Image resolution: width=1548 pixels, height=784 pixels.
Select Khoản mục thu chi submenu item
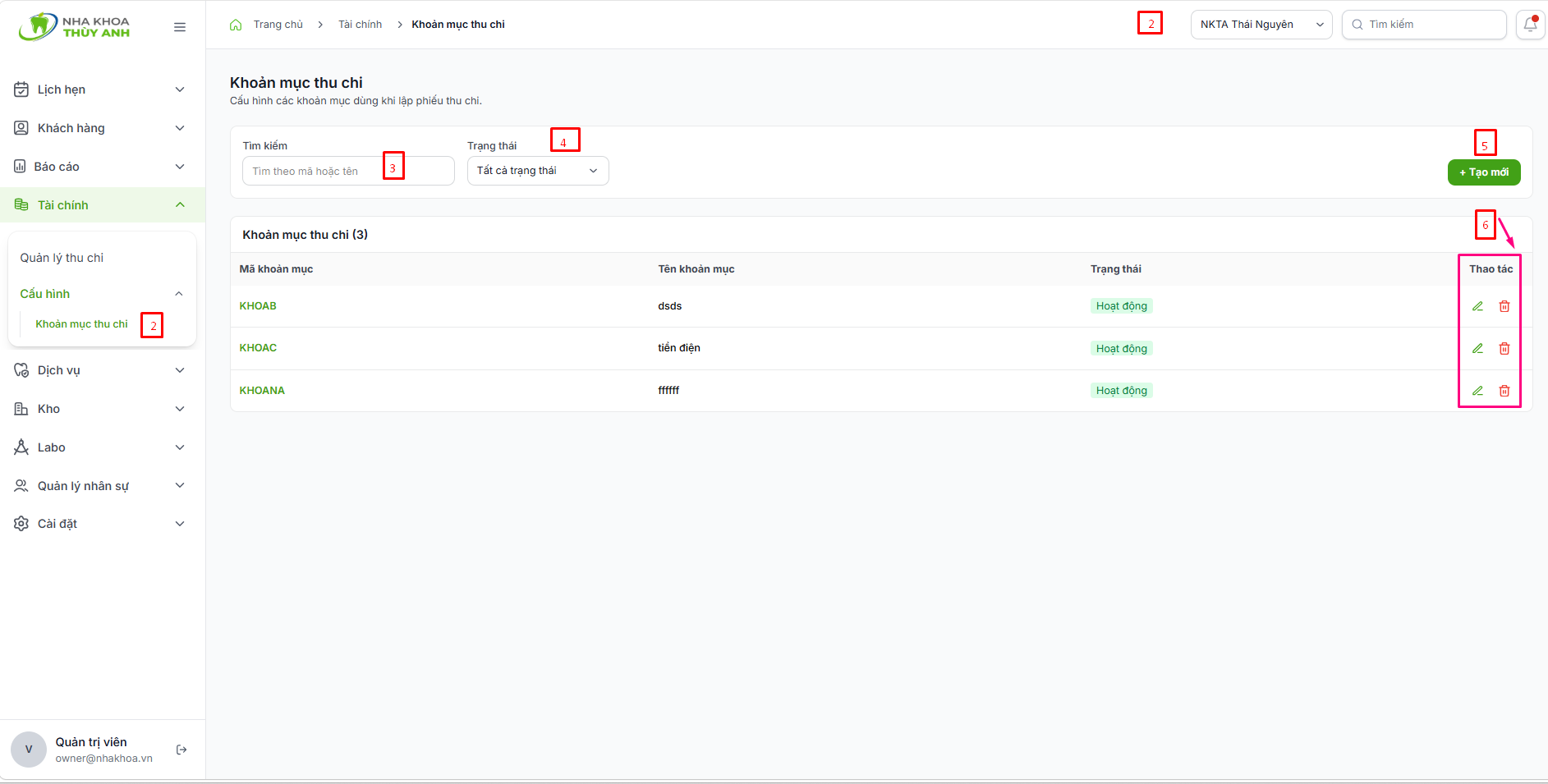coord(81,324)
